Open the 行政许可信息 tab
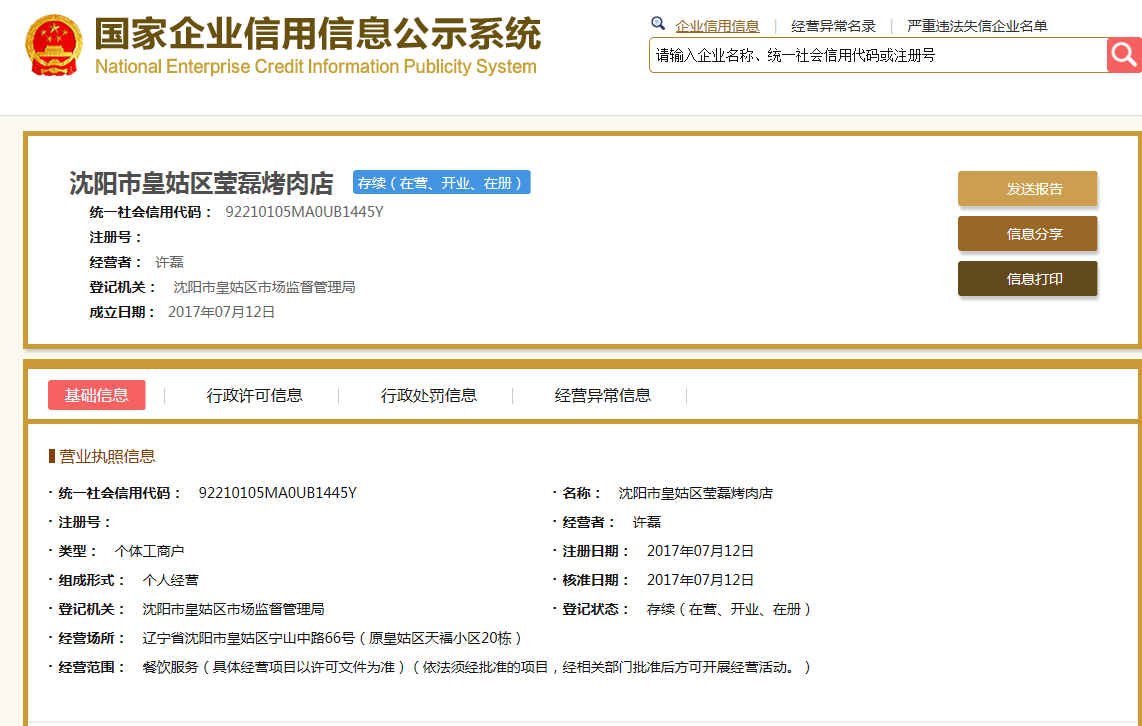 [x=254, y=395]
